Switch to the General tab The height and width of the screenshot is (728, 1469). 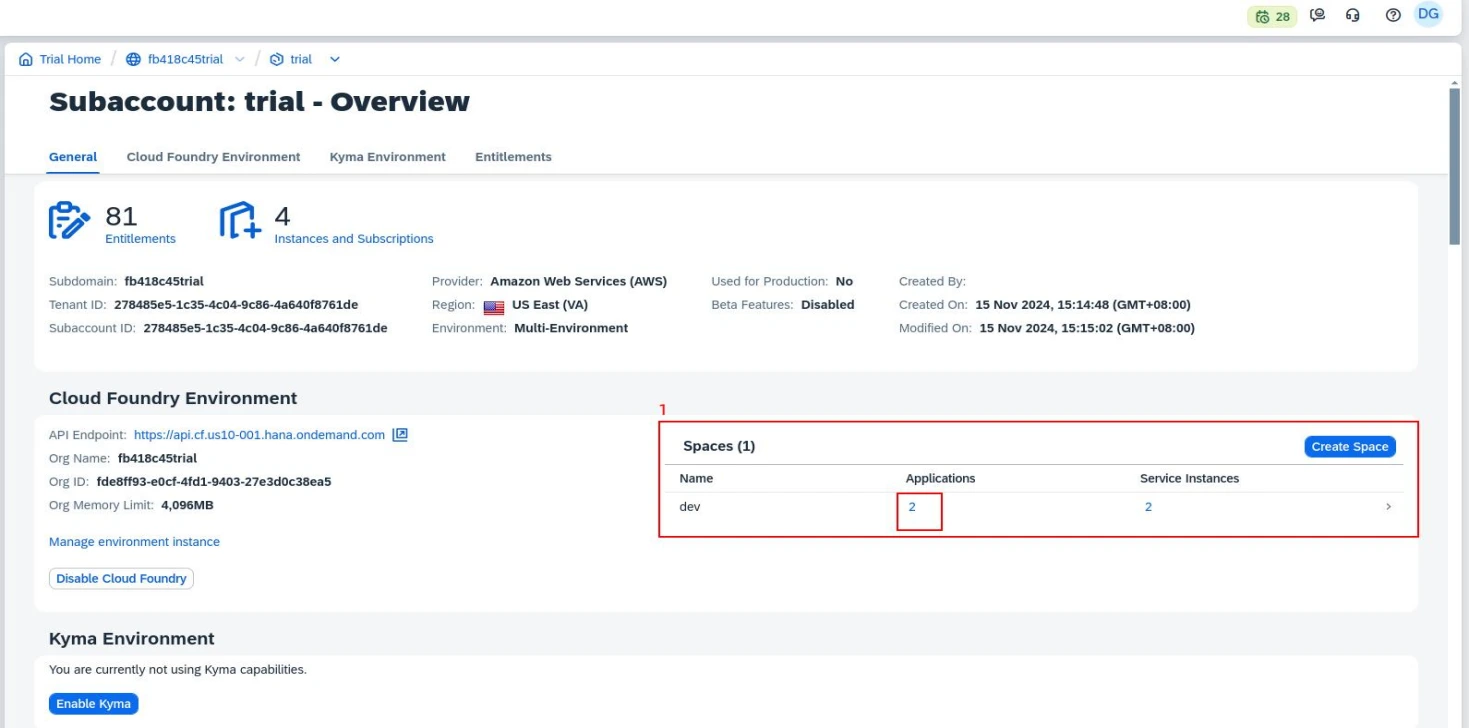73,157
